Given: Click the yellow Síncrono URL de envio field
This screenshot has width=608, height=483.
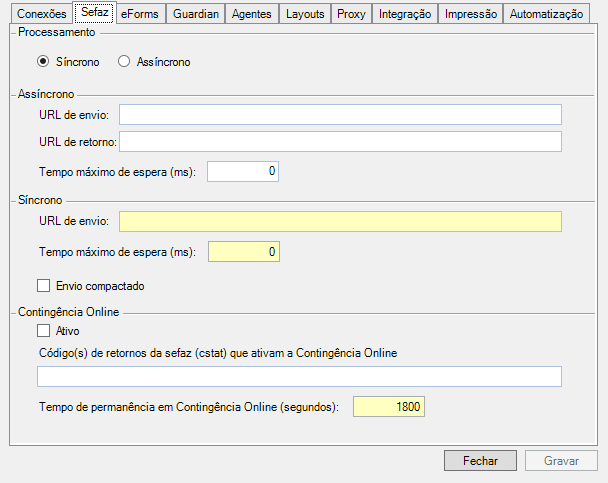Looking at the screenshot, I should click(339, 221).
